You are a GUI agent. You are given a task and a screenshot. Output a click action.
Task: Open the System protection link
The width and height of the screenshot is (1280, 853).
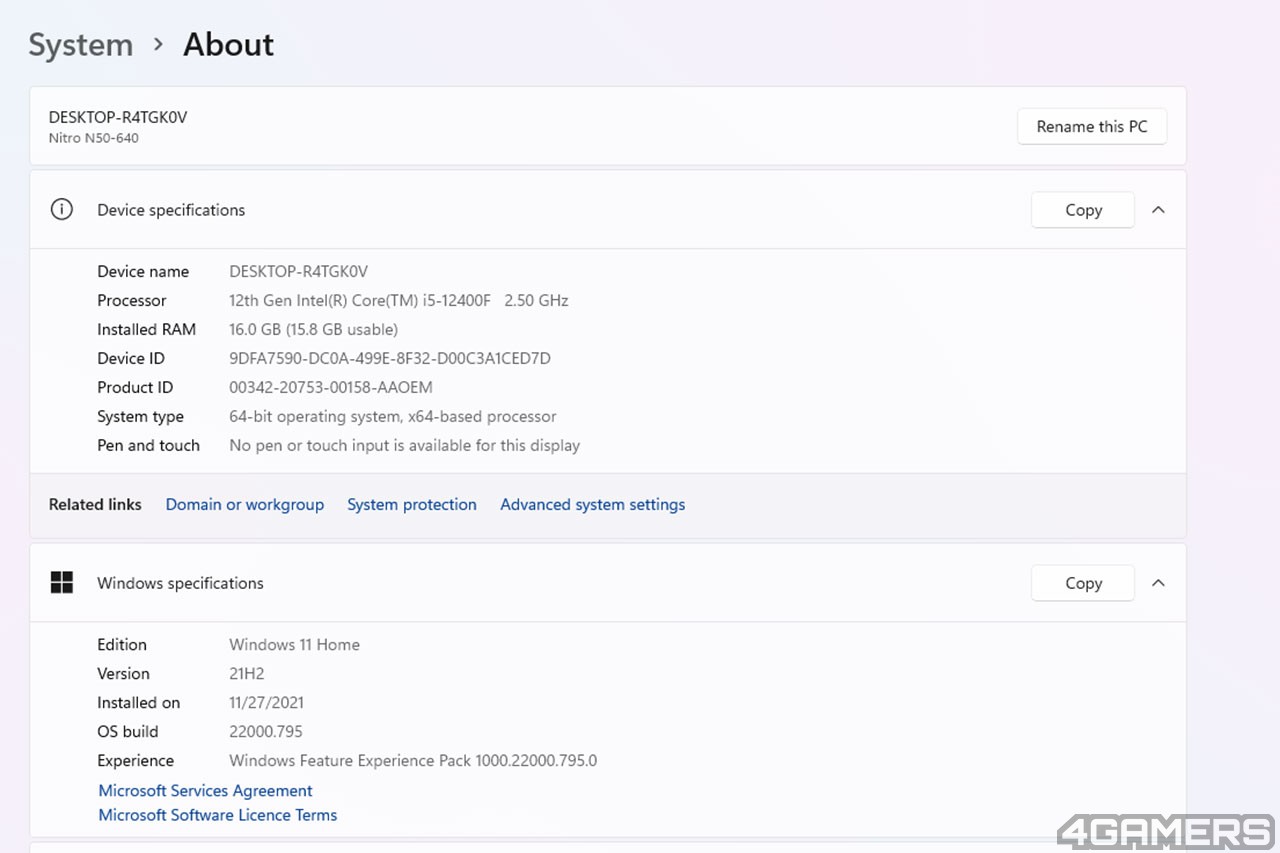(x=412, y=505)
